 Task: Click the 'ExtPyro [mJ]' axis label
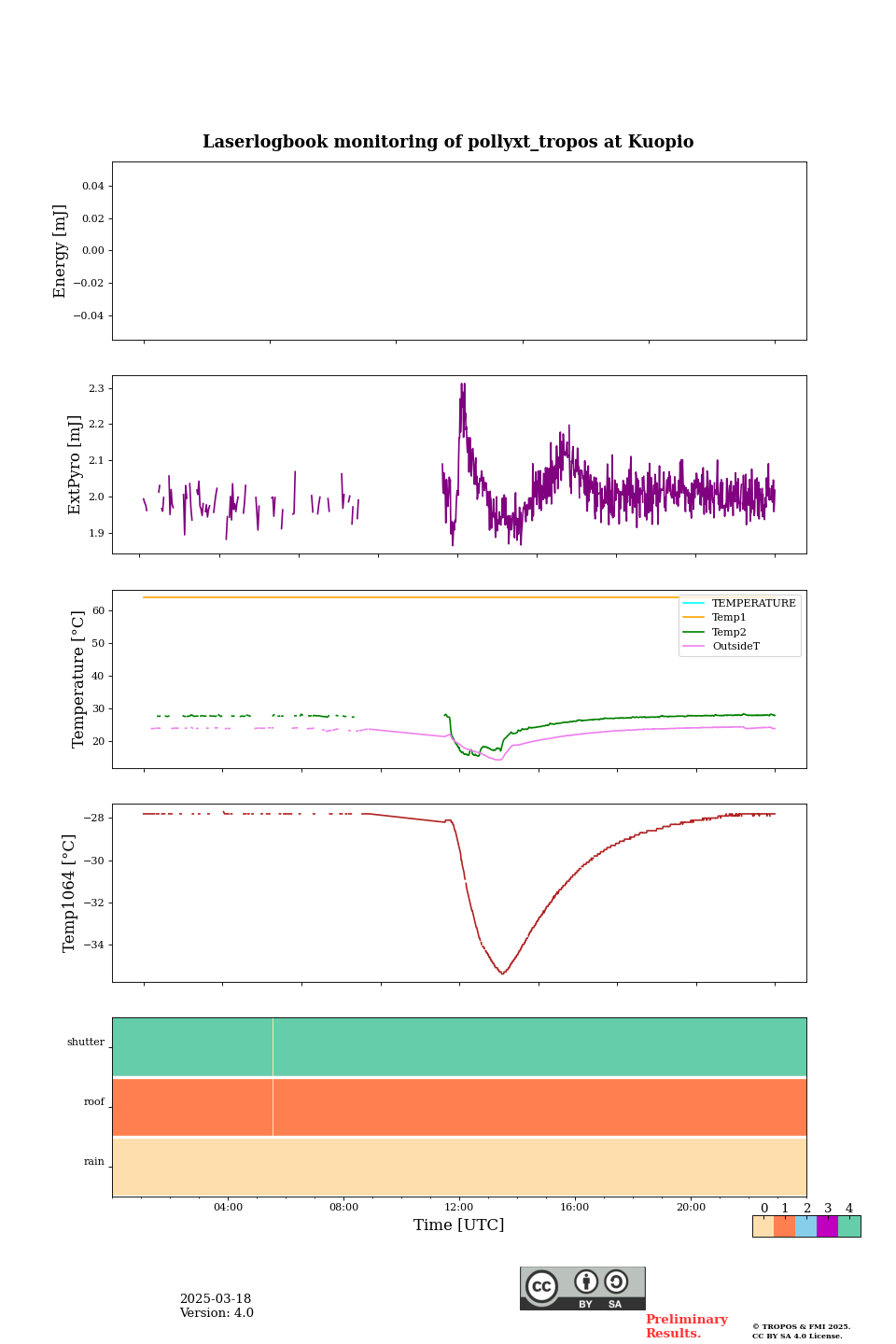76,465
